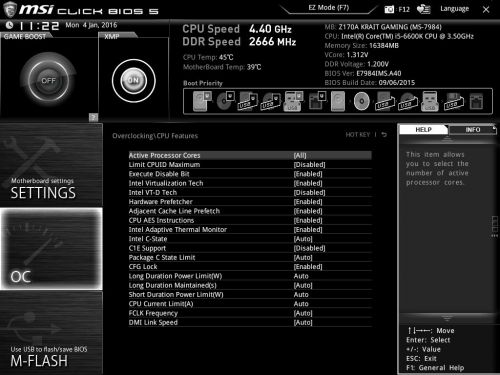Select the legacy network boot icon
Screen dimensions: 500x375
[x=476, y=102]
